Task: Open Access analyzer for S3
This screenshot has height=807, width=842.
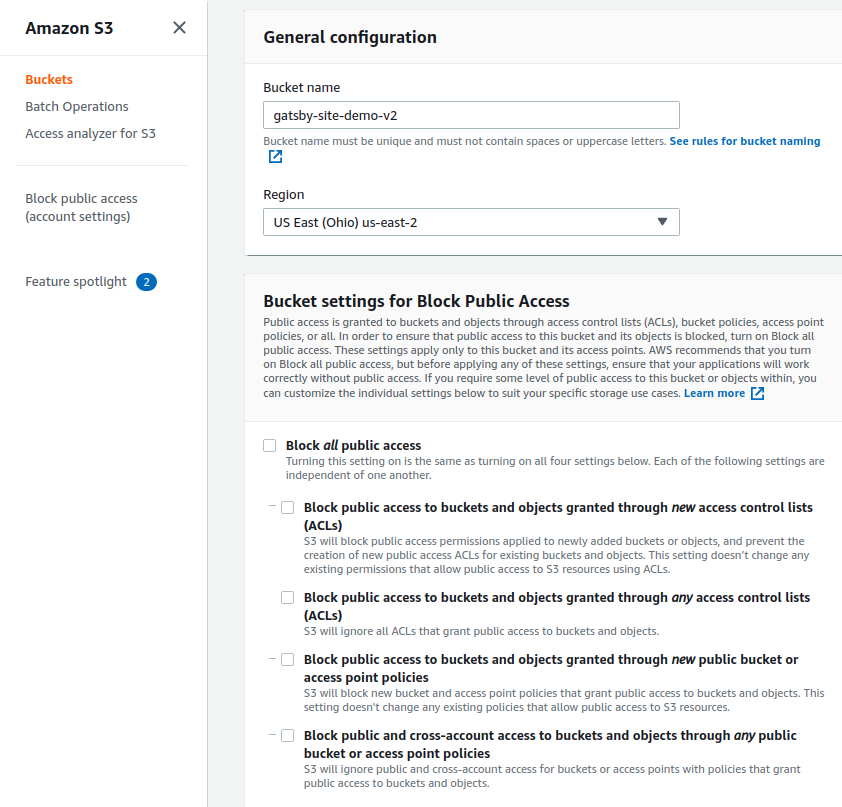Action: [x=90, y=133]
